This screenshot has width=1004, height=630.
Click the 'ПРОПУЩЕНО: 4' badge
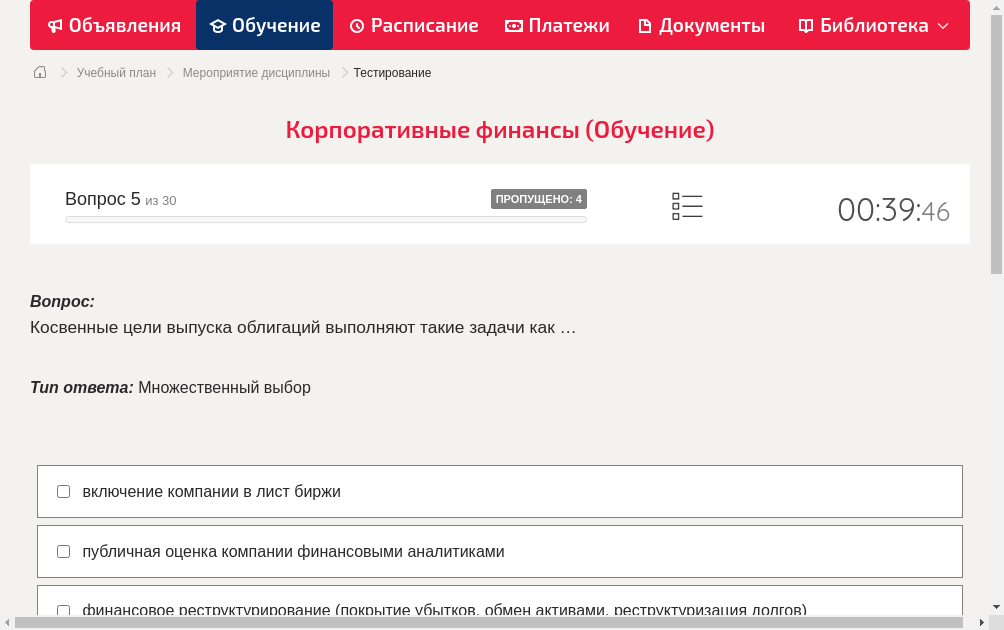(538, 199)
